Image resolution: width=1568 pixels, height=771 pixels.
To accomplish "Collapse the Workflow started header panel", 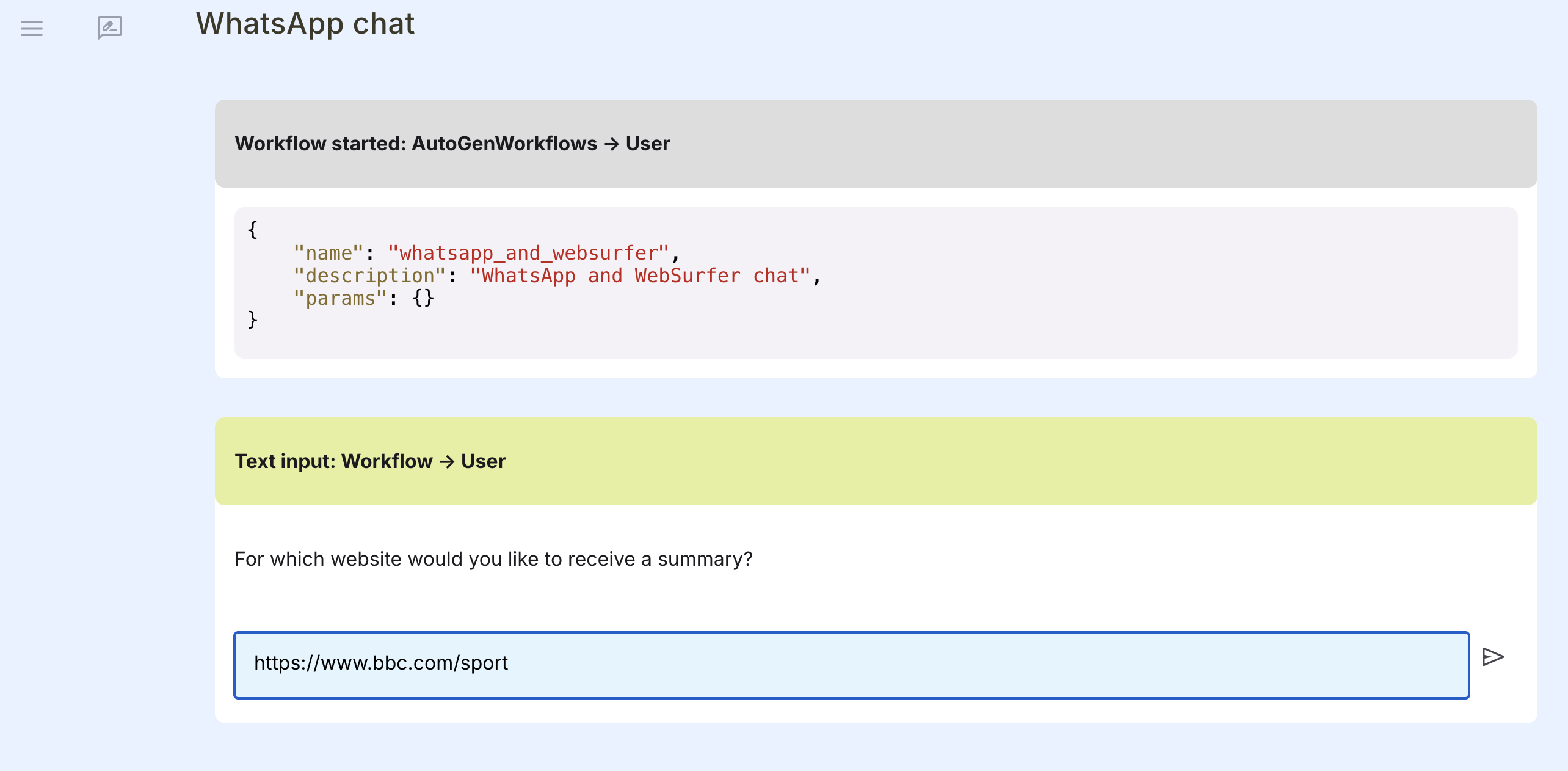I will pos(876,144).
